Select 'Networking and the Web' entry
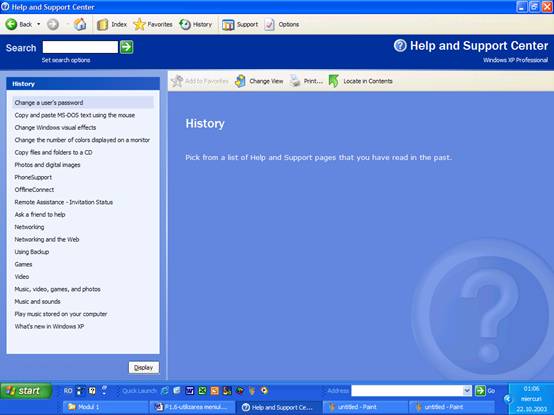 pyautogui.click(x=47, y=239)
